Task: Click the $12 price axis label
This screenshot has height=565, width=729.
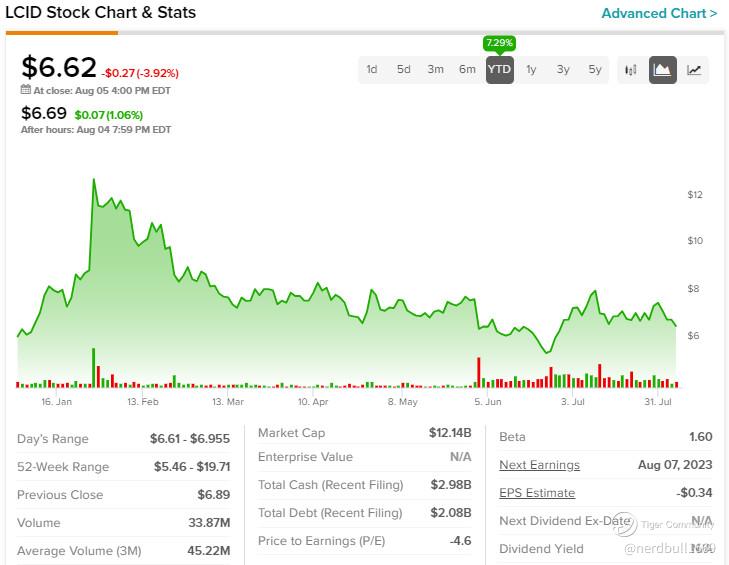Action: 695,194
